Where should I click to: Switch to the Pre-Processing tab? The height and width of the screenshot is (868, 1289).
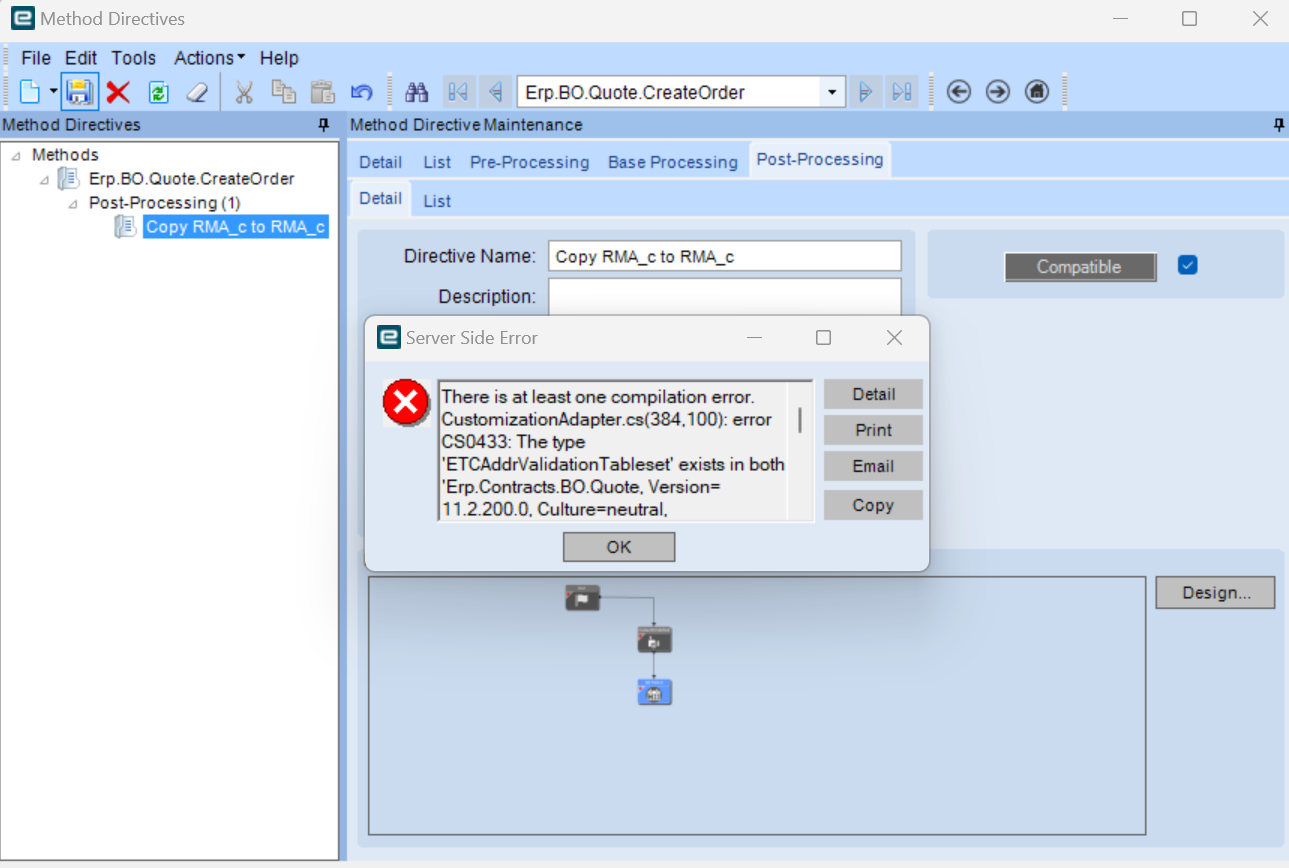(x=529, y=161)
